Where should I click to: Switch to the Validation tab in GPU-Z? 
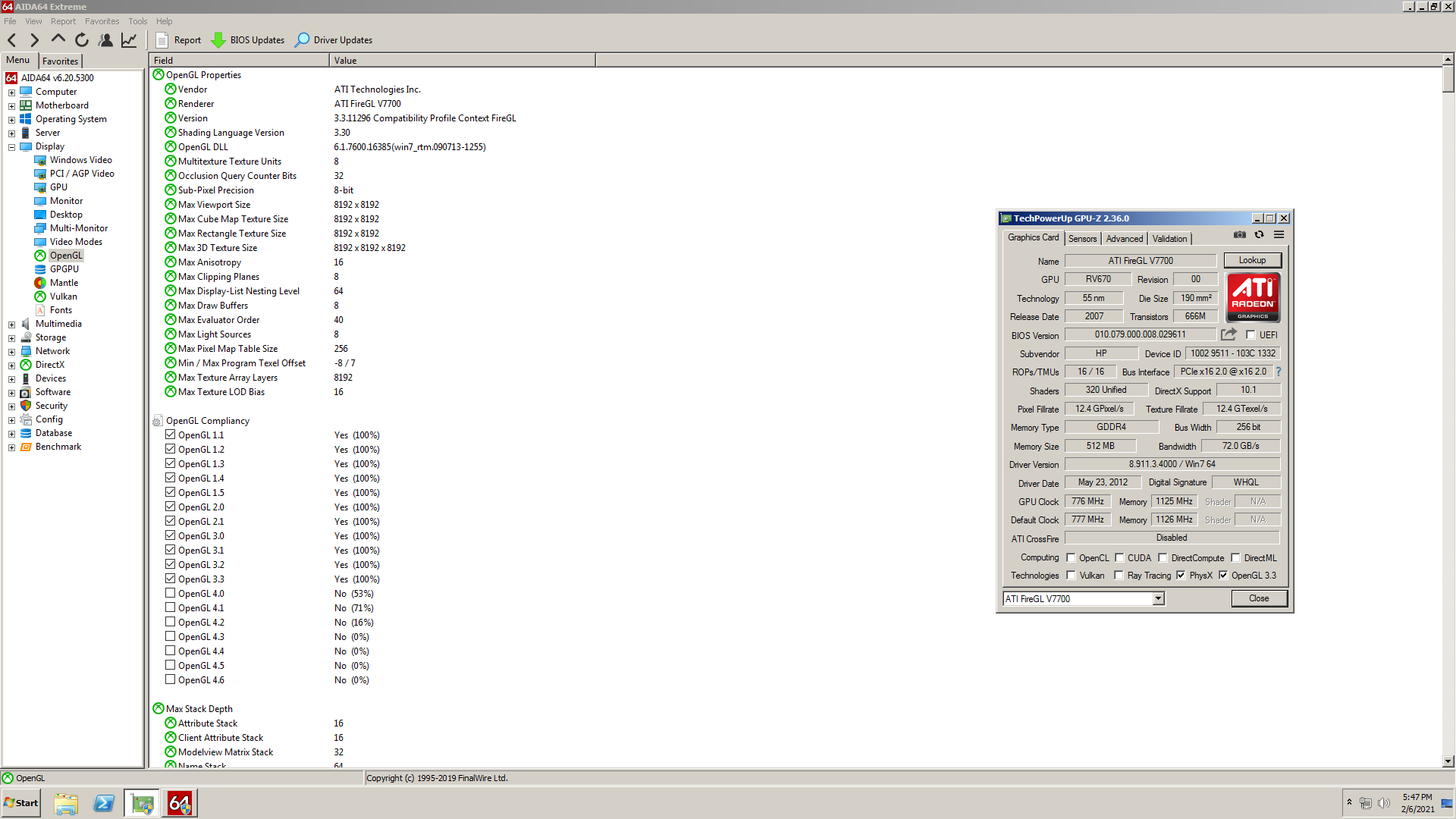coord(1169,239)
